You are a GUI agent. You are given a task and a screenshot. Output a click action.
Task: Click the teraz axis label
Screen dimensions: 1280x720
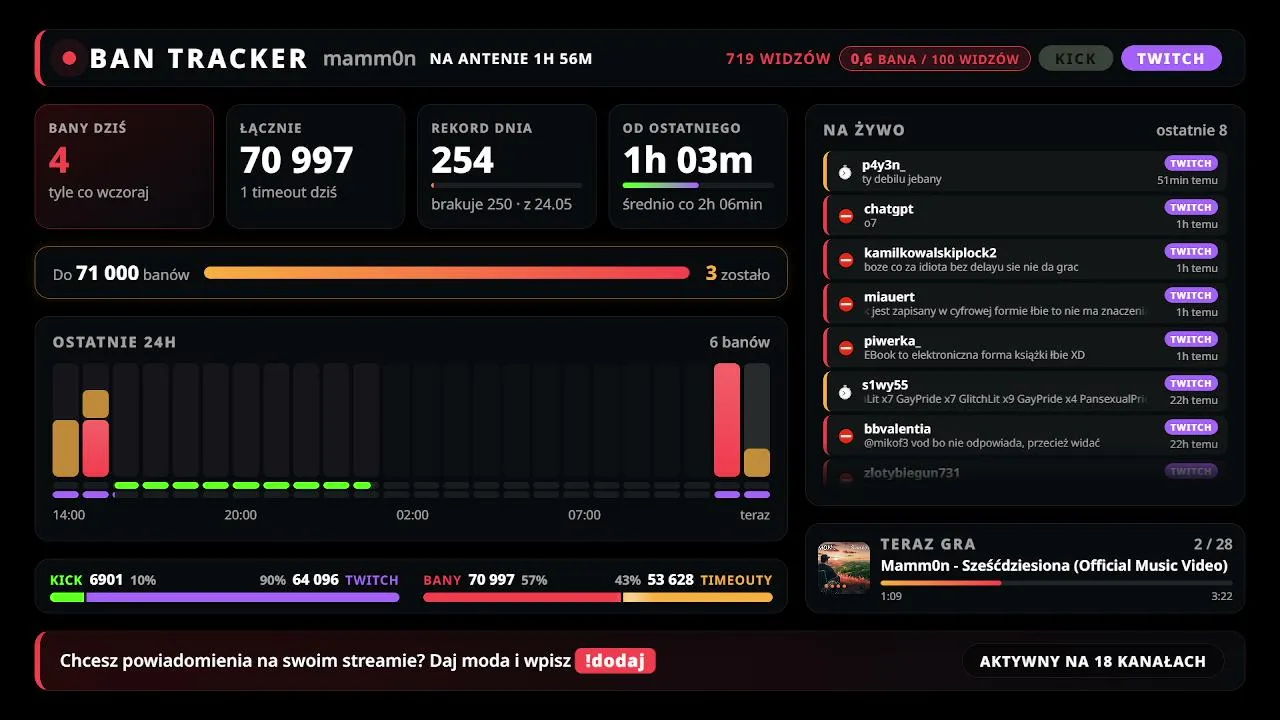tap(755, 515)
